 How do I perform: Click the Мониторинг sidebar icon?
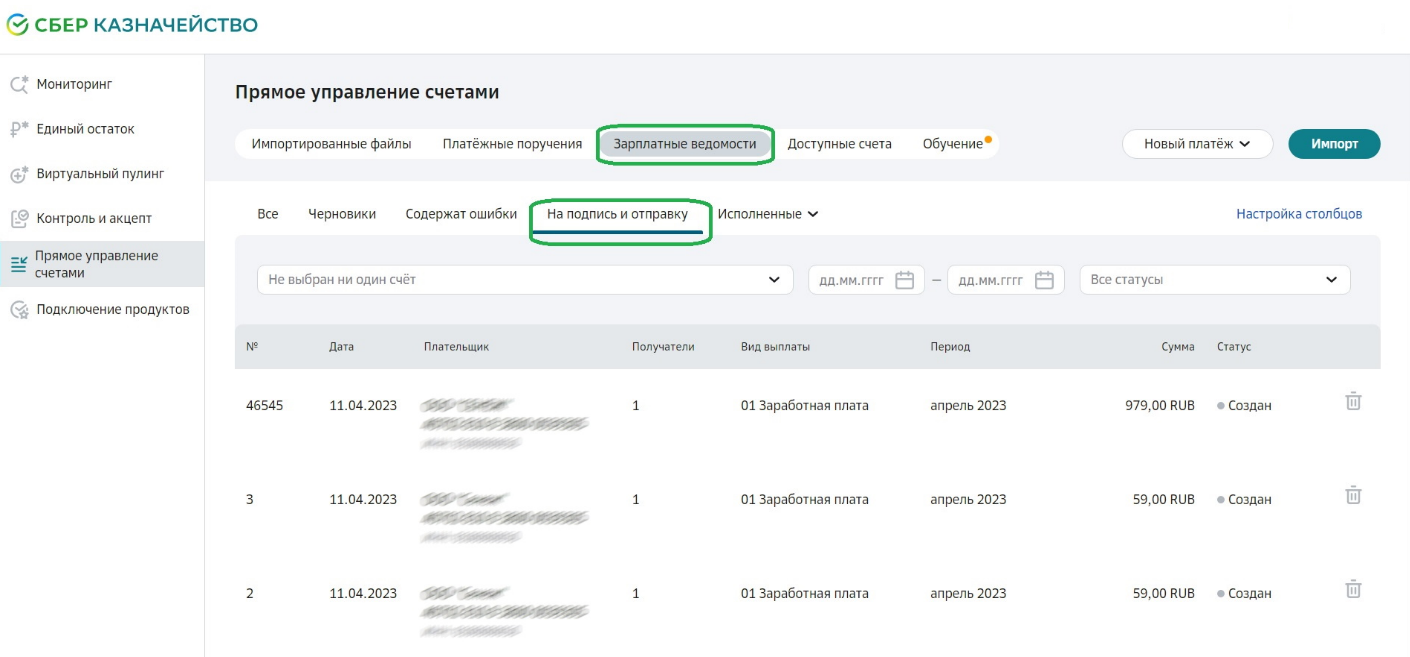(19, 85)
